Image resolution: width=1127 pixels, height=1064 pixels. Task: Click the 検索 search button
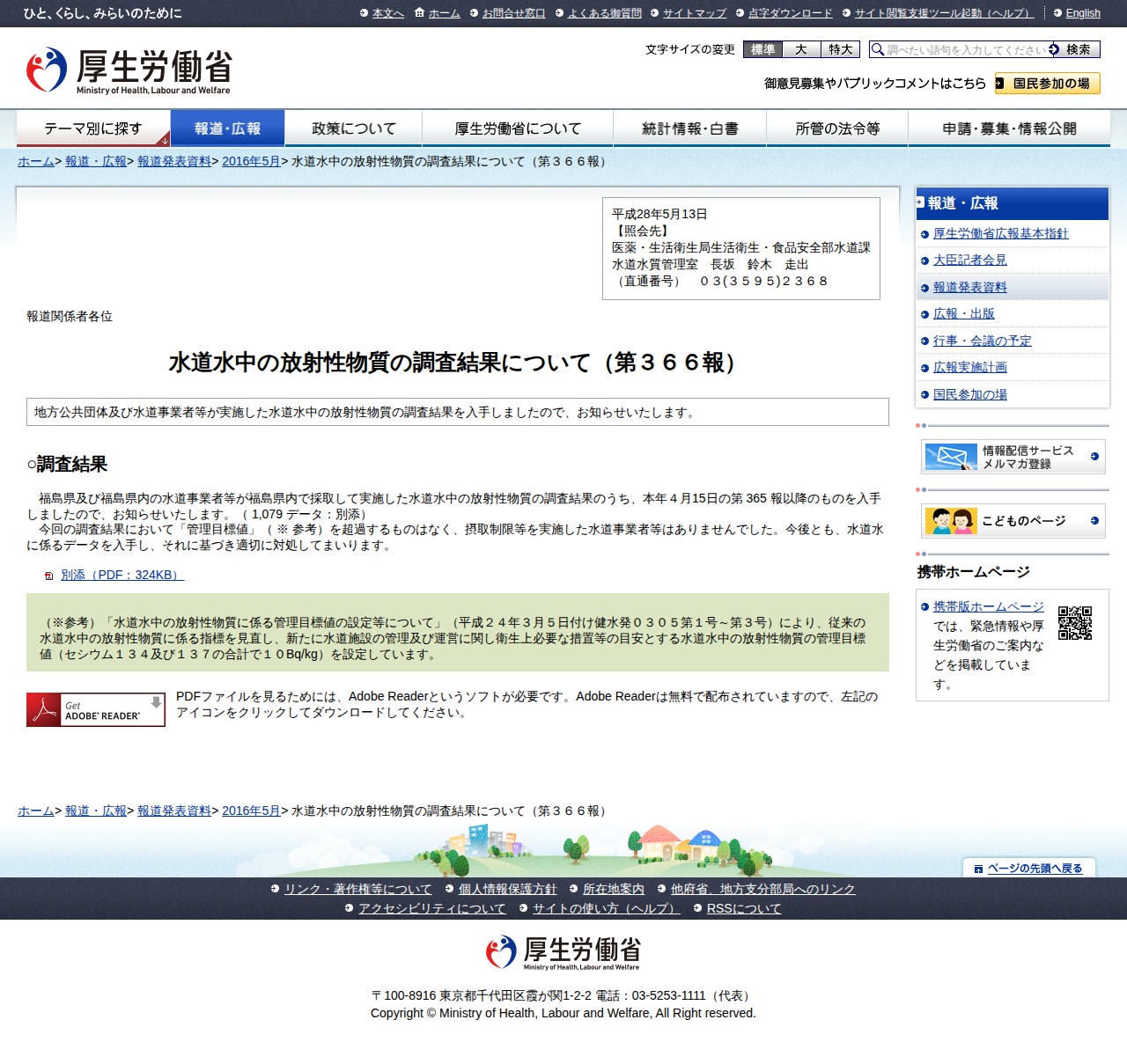[1073, 49]
